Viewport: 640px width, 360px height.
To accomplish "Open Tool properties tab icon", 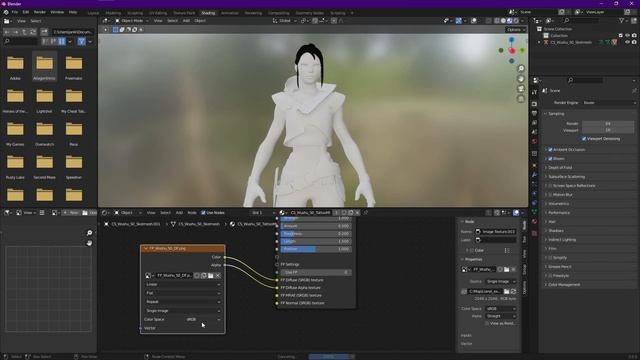I will click(x=534, y=93).
